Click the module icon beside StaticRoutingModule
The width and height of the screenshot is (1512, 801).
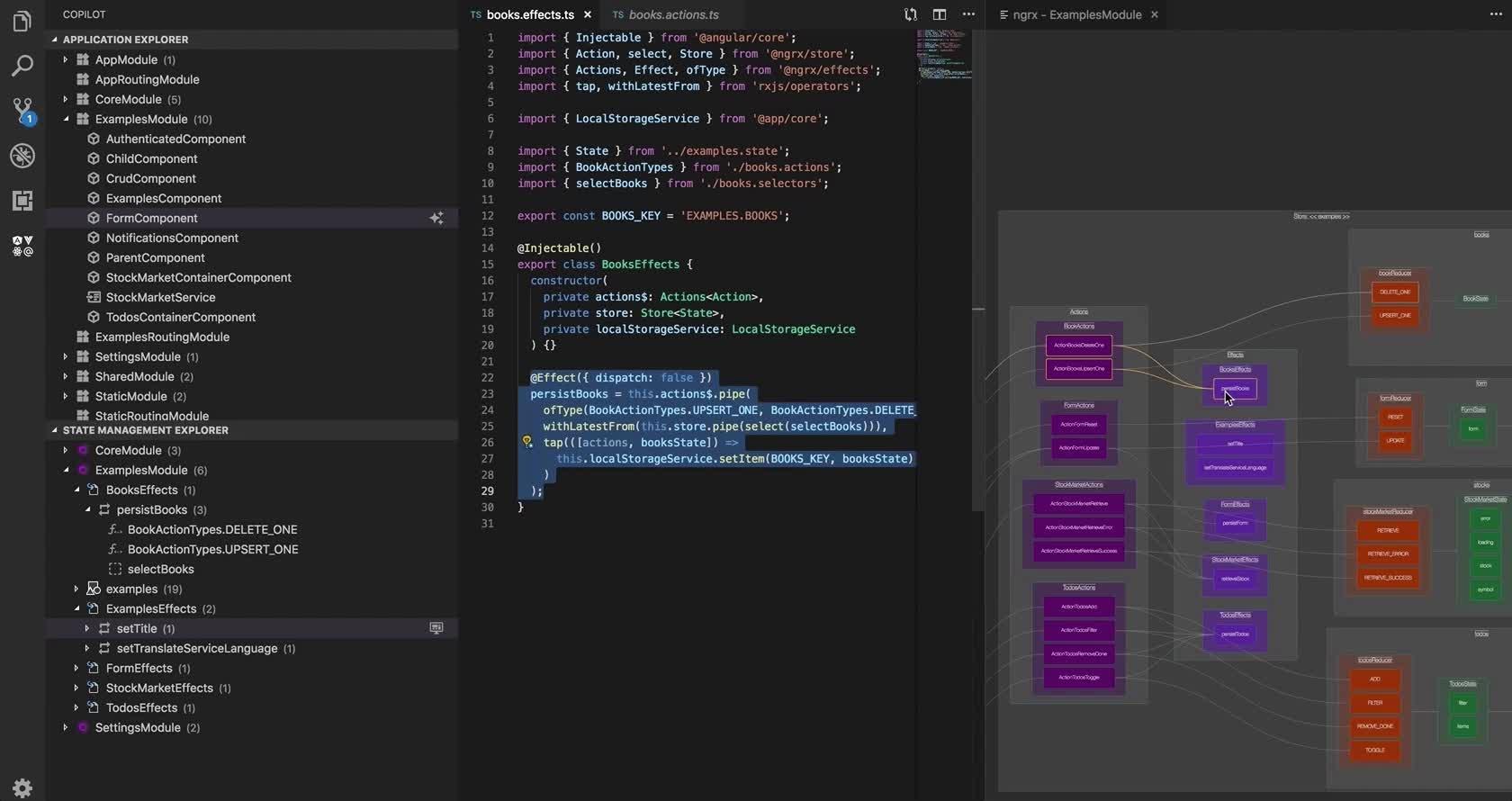coord(83,416)
